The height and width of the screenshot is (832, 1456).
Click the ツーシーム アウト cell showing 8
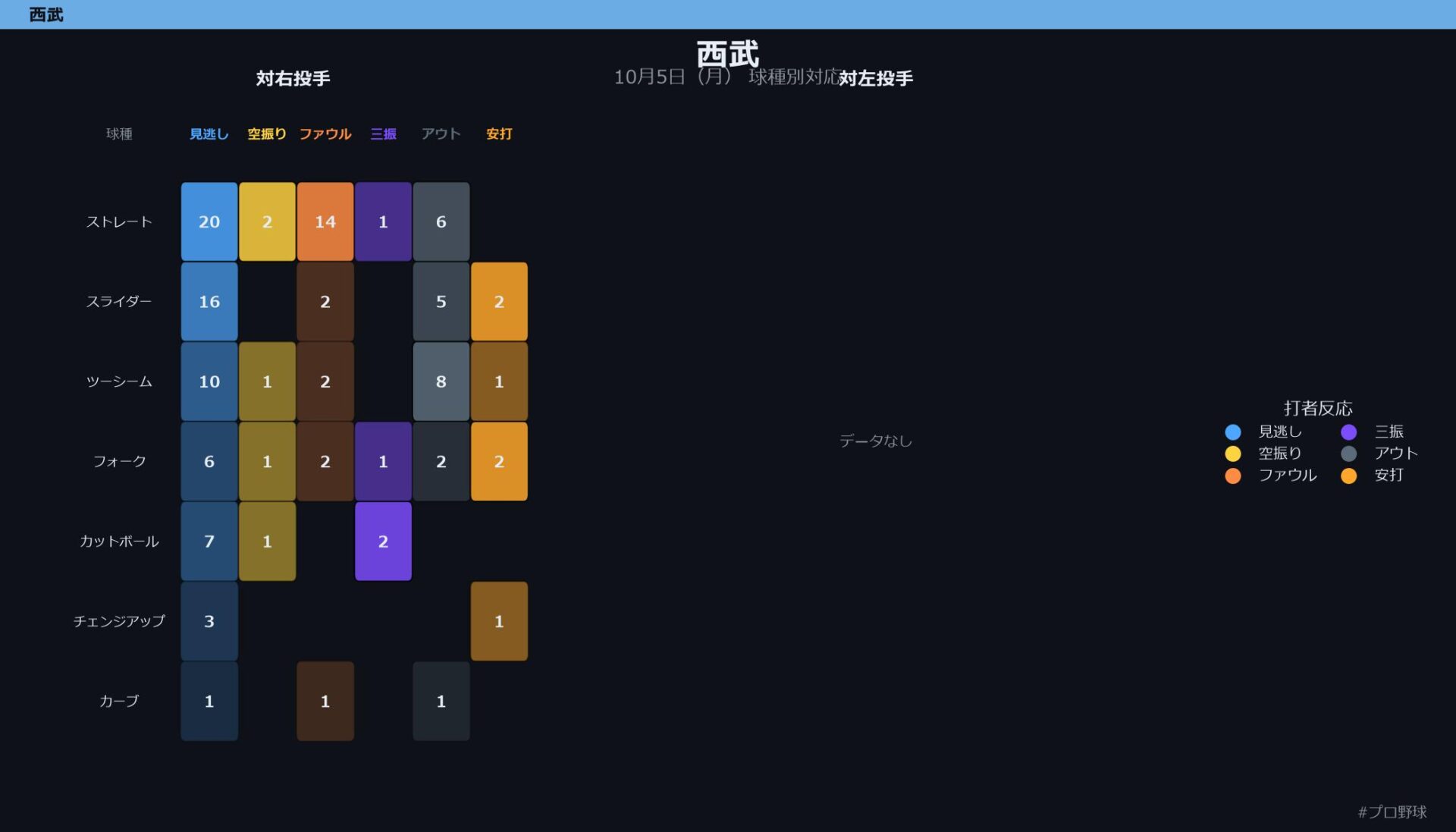tap(441, 381)
